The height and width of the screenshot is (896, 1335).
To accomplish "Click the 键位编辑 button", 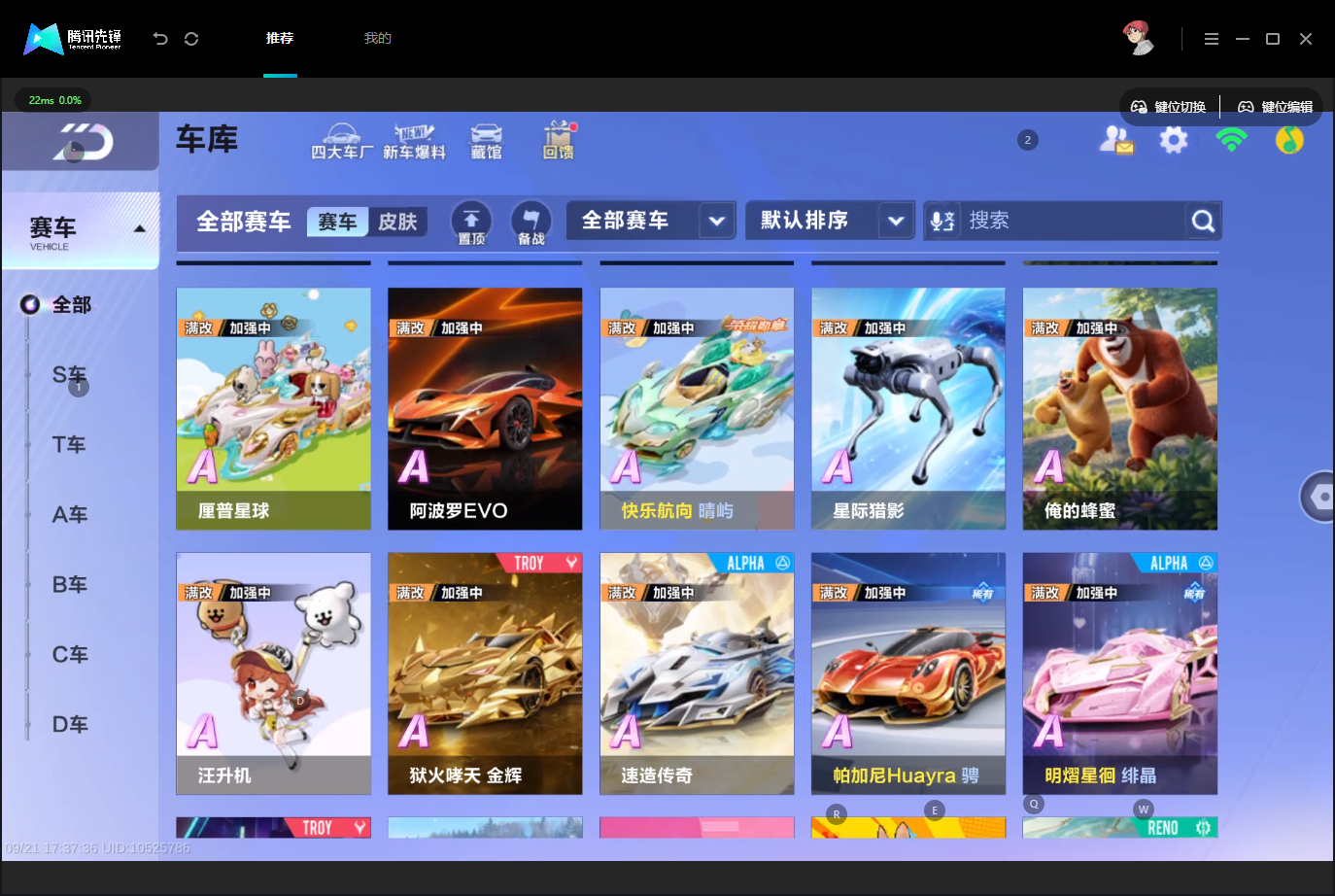I will pyautogui.click(x=1276, y=107).
